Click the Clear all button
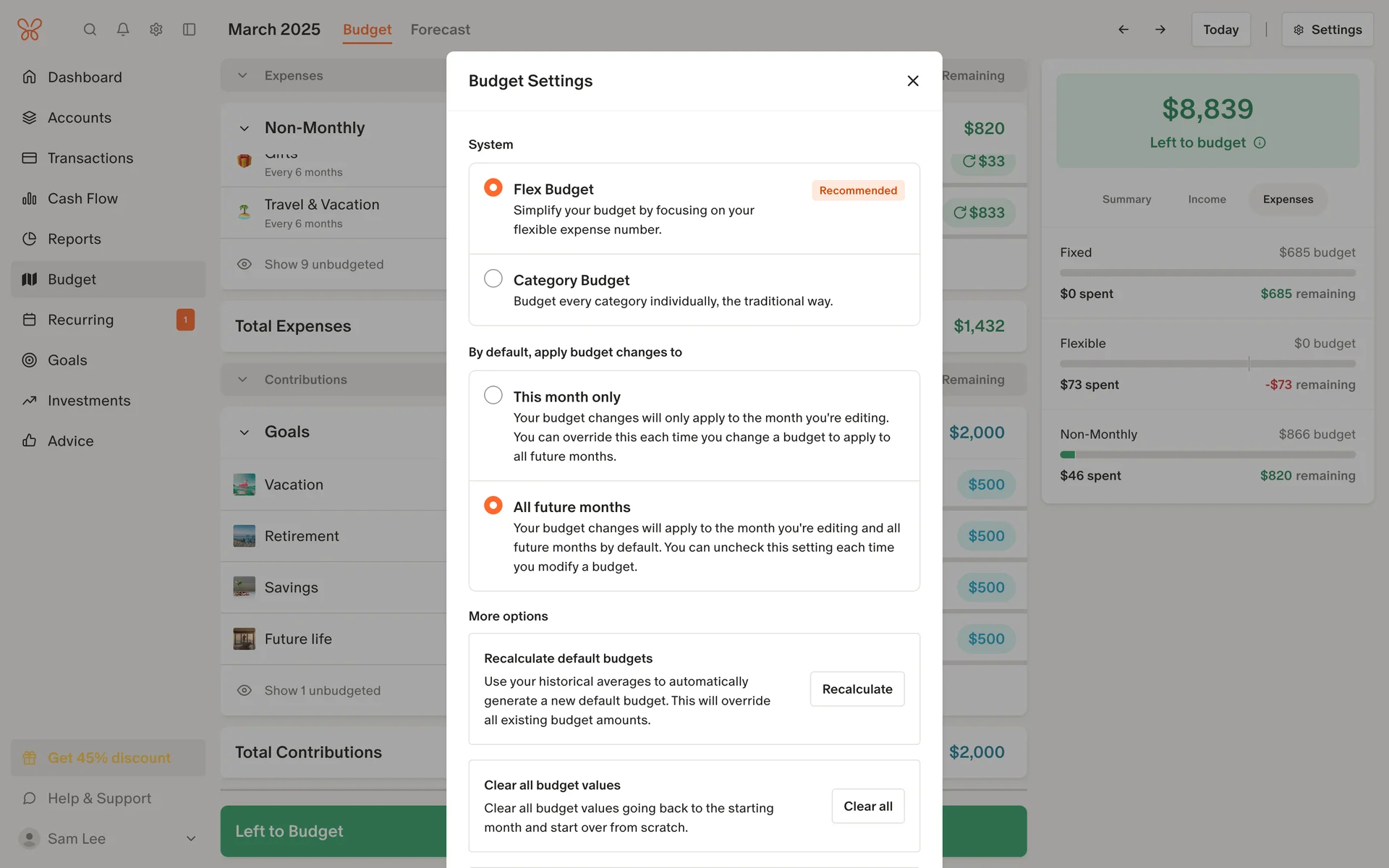 tap(867, 807)
